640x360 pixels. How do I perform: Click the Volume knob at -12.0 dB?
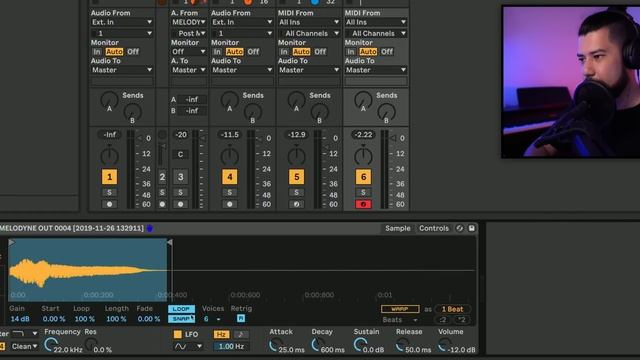coord(444,344)
